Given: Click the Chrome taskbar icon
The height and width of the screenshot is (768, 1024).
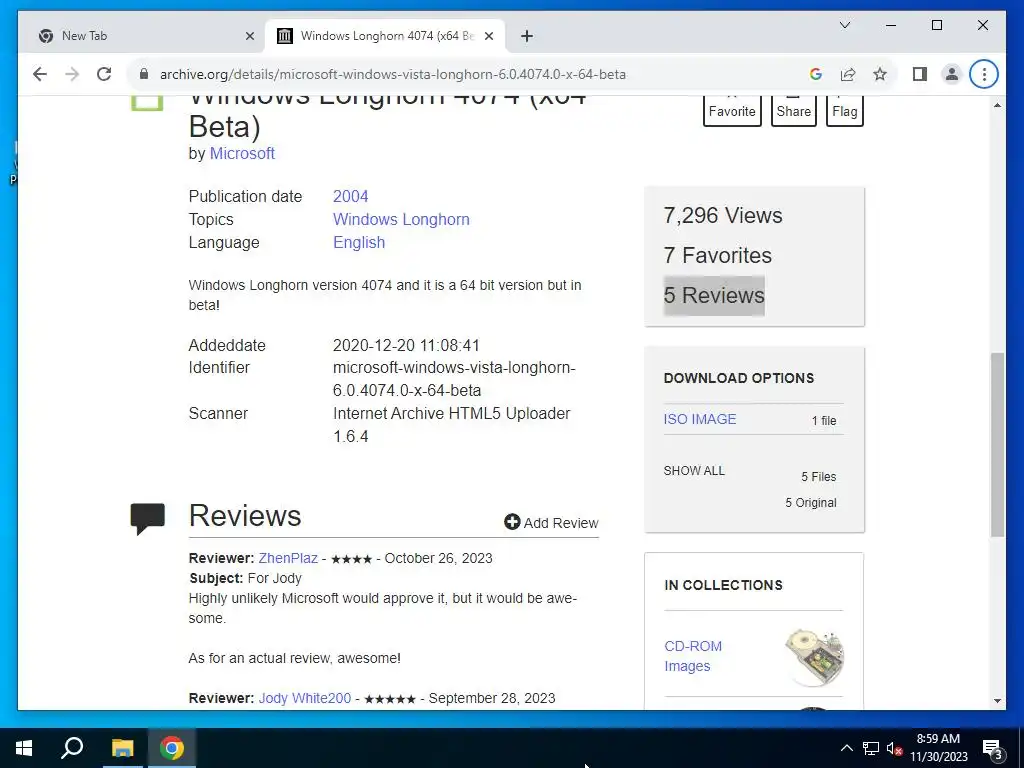Looking at the screenshot, I should click(172, 748).
